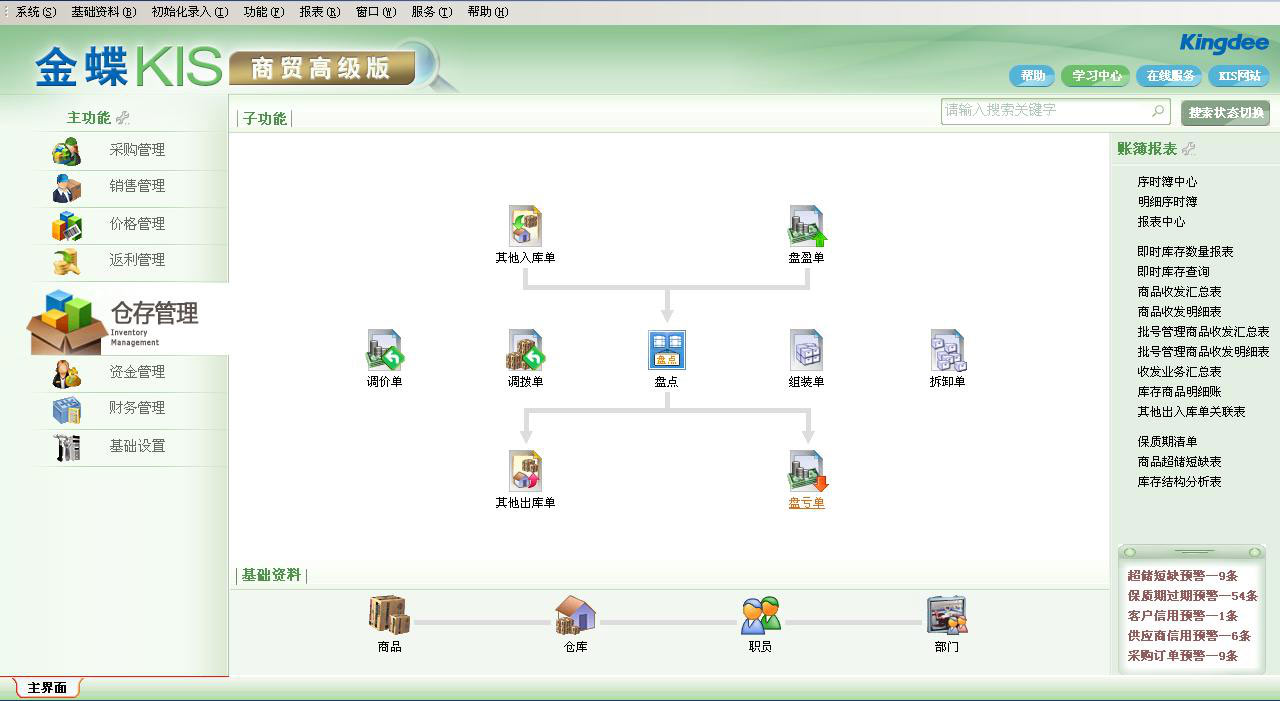The image size is (1280, 701).
Task: Open 商品收发明细表 report
Action: [x=1179, y=312]
